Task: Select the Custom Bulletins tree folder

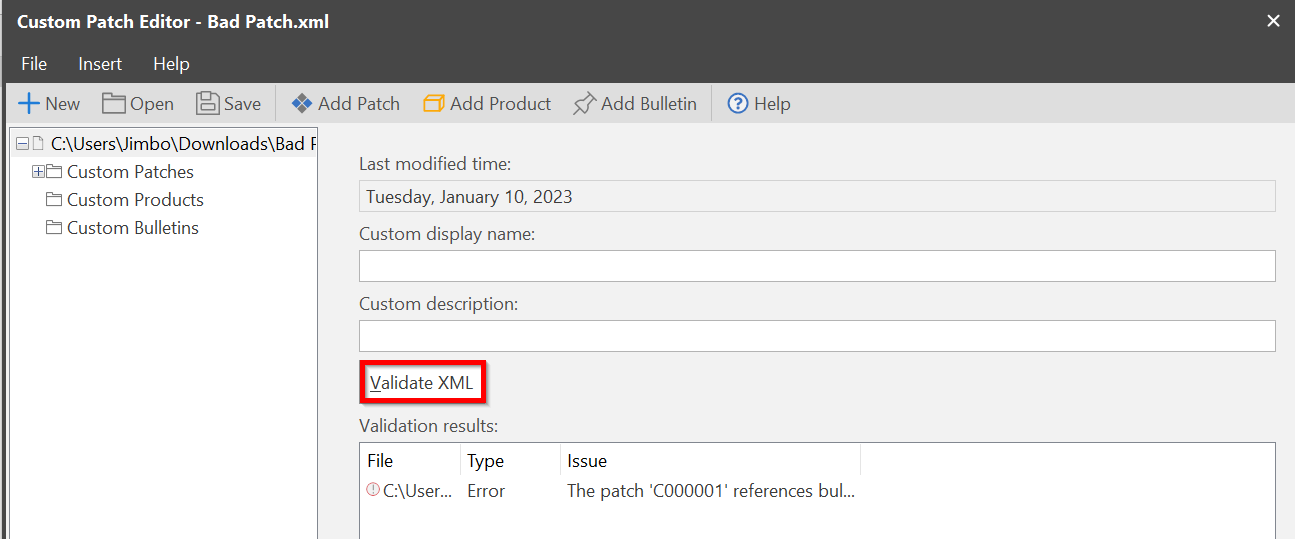Action: point(132,228)
